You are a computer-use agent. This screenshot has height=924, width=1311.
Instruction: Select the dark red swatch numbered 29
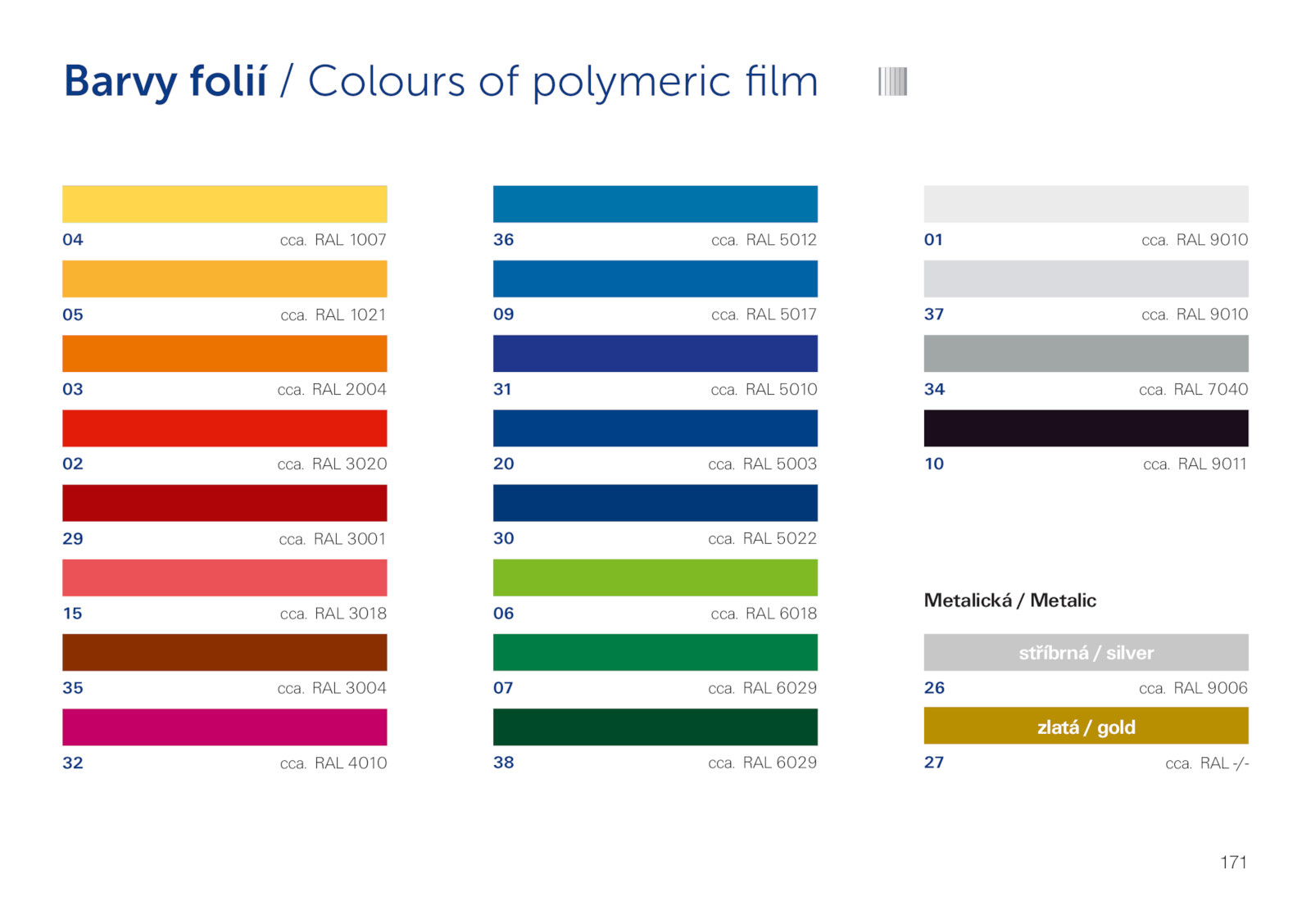[225, 503]
